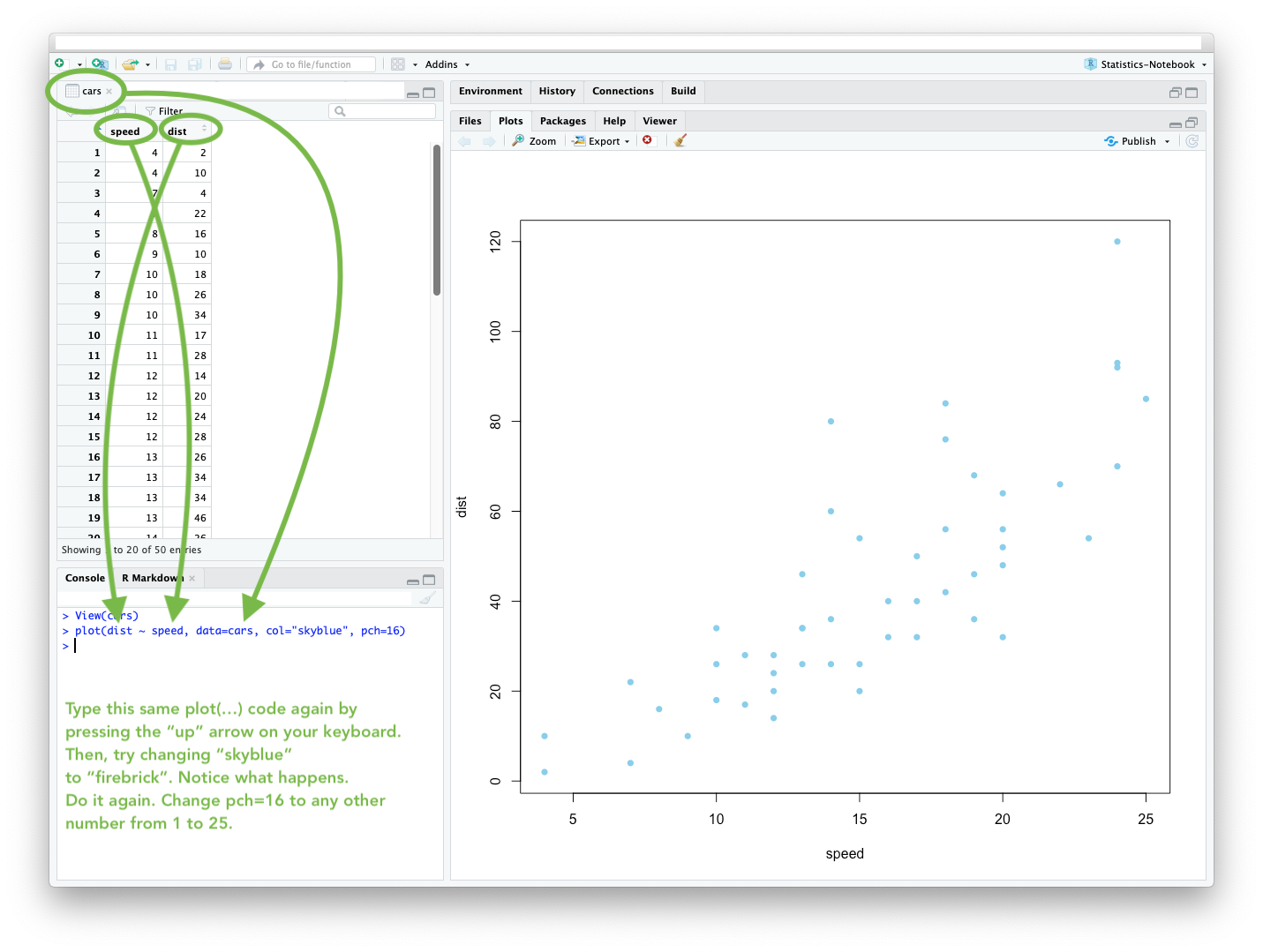
Task: Remove current plot with the red X icon
Action: (x=647, y=140)
